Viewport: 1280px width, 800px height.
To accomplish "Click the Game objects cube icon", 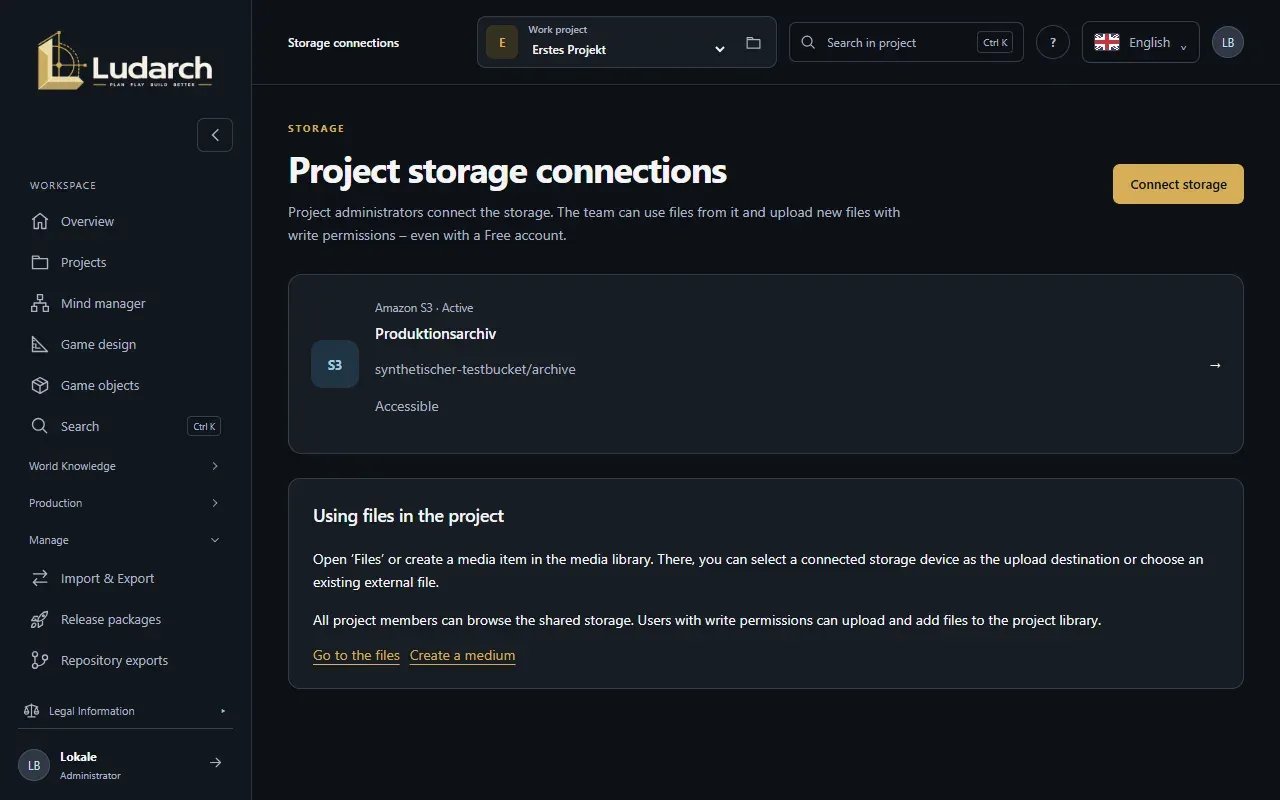I will pyautogui.click(x=40, y=385).
